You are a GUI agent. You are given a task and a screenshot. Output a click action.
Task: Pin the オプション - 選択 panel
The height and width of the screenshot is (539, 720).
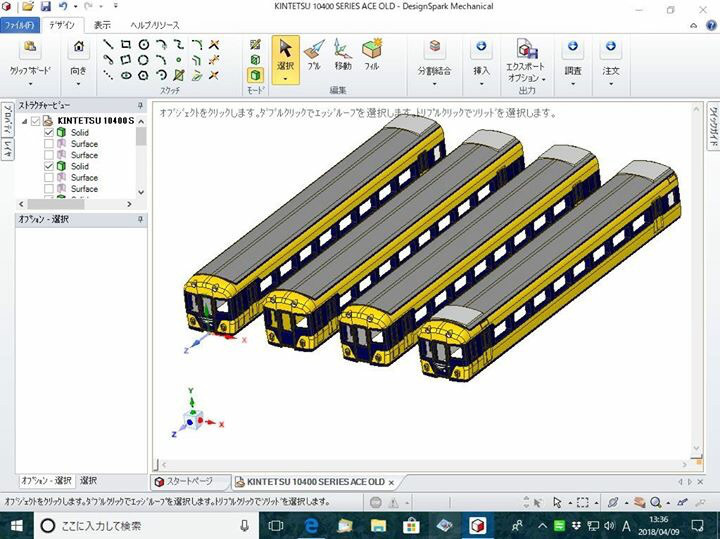pos(140,220)
